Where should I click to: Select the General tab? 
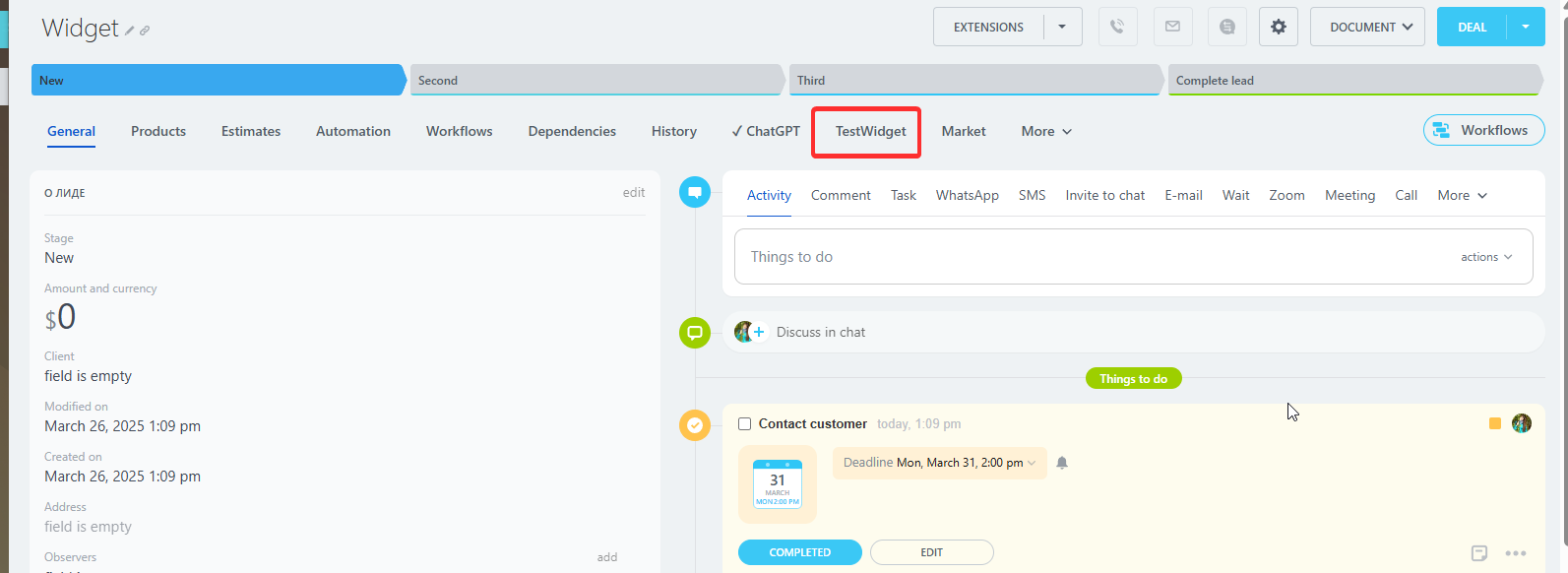[71, 131]
